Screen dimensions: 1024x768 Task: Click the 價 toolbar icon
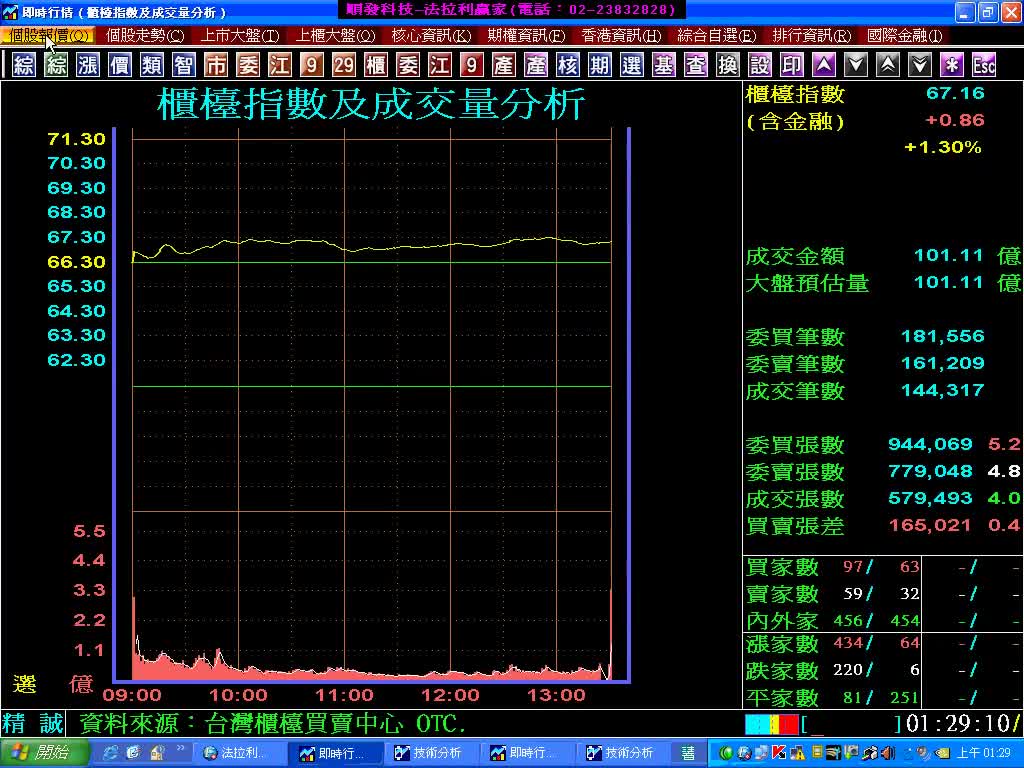(x=120, y=66)
